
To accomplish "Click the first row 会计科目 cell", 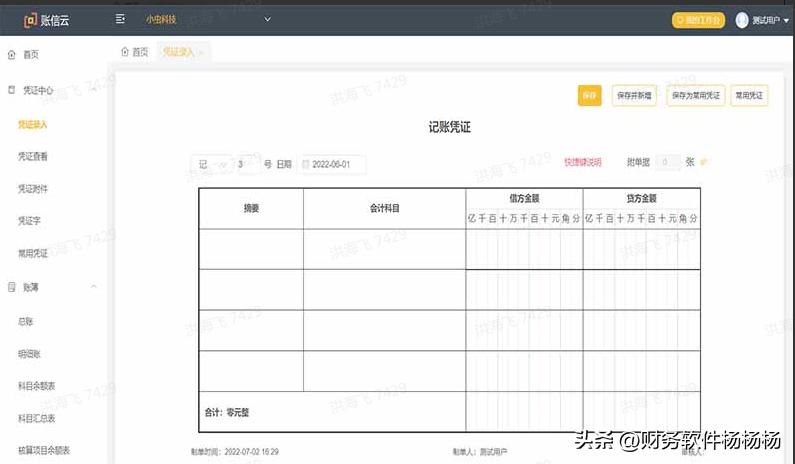I will click(385, 249).
